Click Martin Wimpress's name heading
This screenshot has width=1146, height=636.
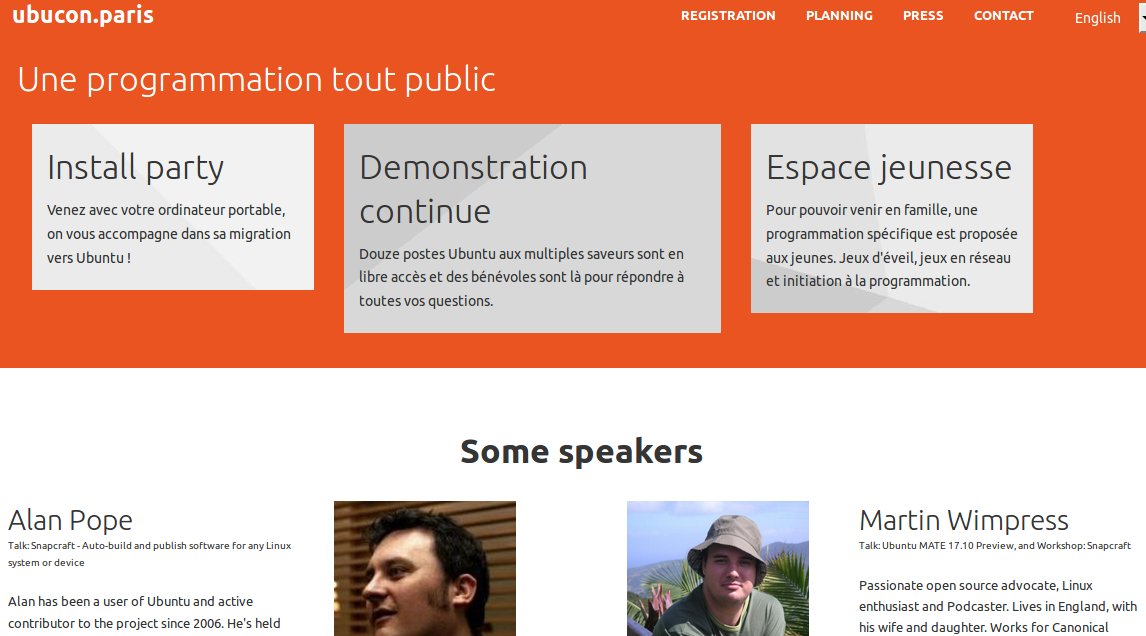tap(963, 520)
